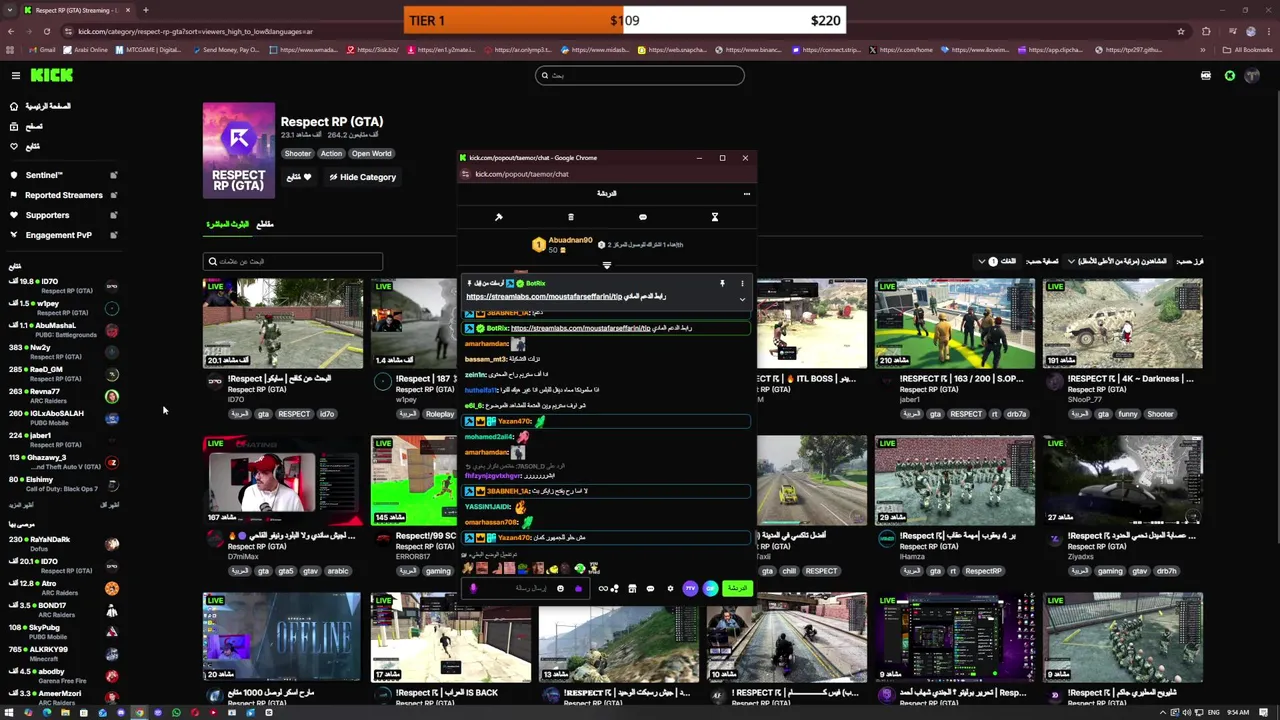Select the Action category tag
The height and width of the screenshot is (720, 1280).
[x=331, y=153]
